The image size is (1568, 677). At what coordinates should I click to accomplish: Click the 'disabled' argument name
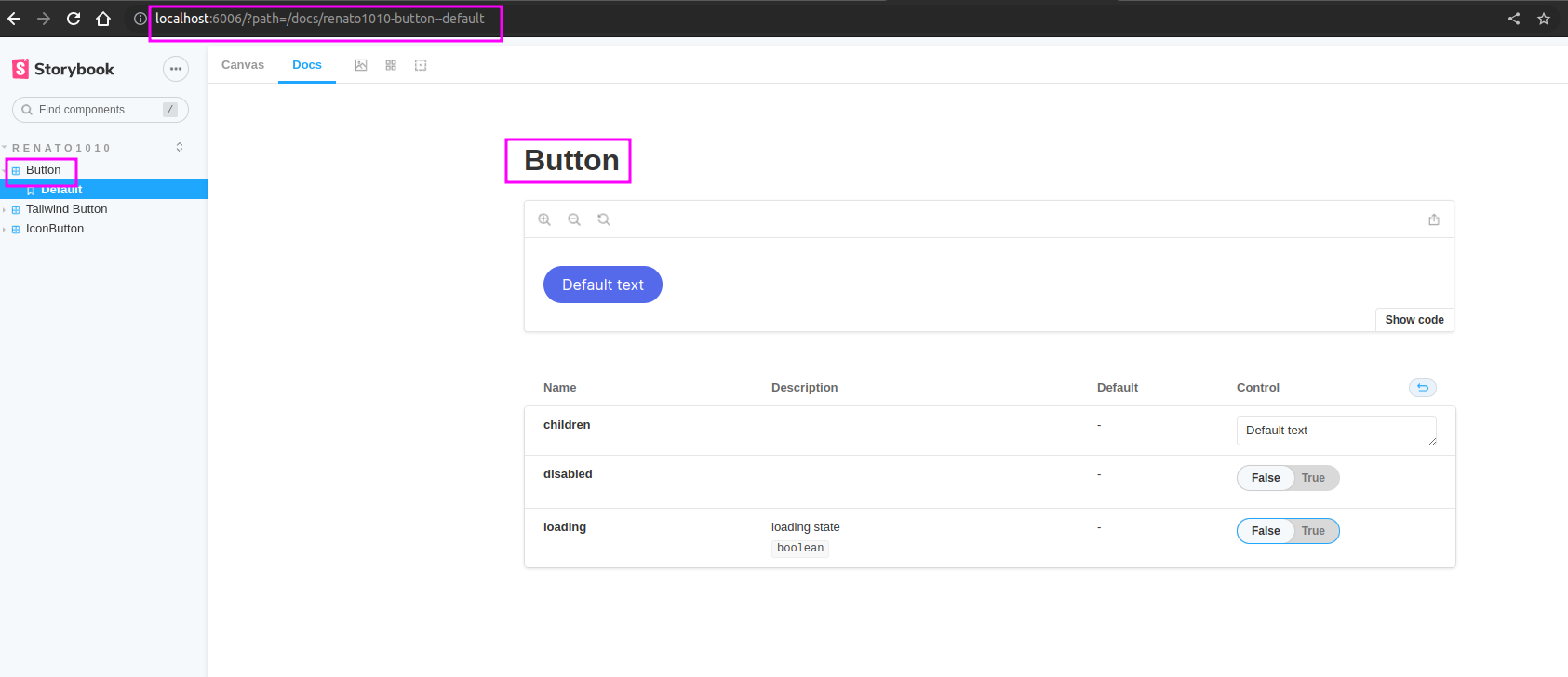click(568, 474)
